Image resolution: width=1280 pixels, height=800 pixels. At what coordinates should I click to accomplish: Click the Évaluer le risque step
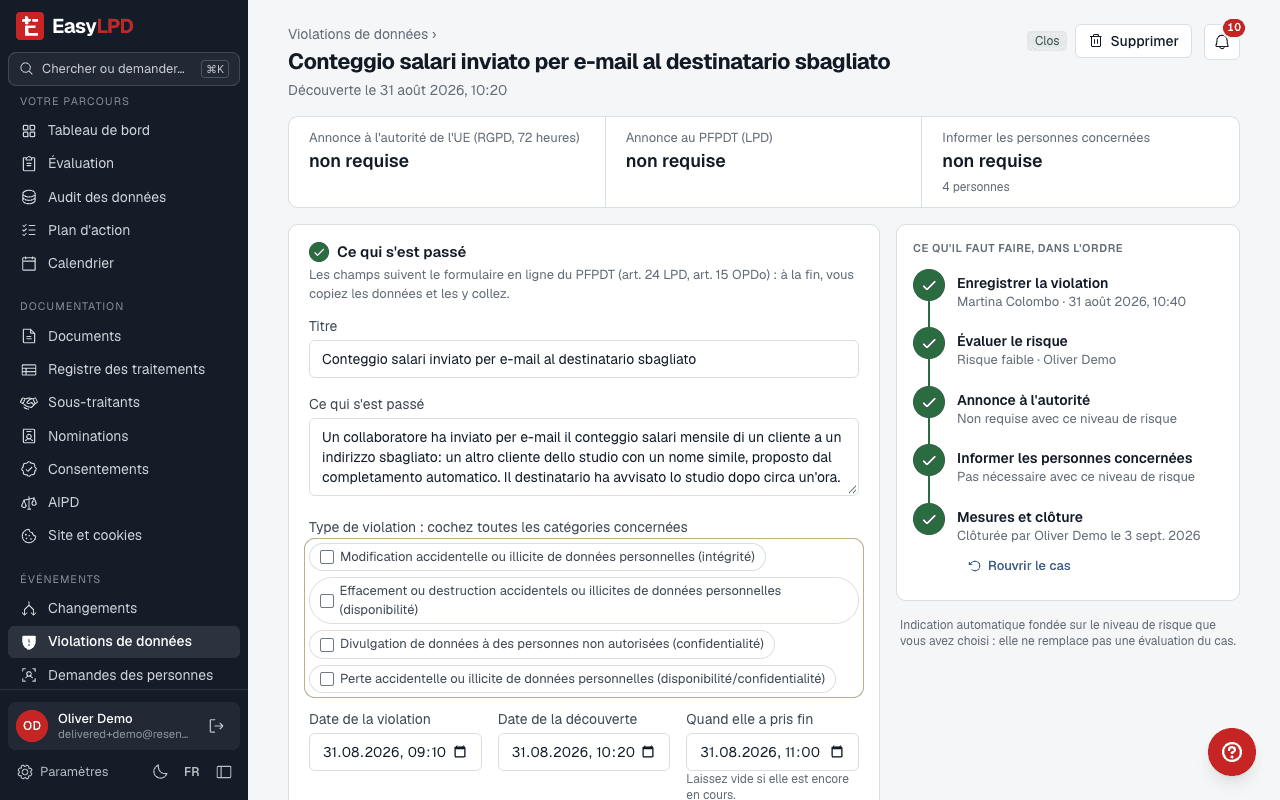click(1012, 341)
